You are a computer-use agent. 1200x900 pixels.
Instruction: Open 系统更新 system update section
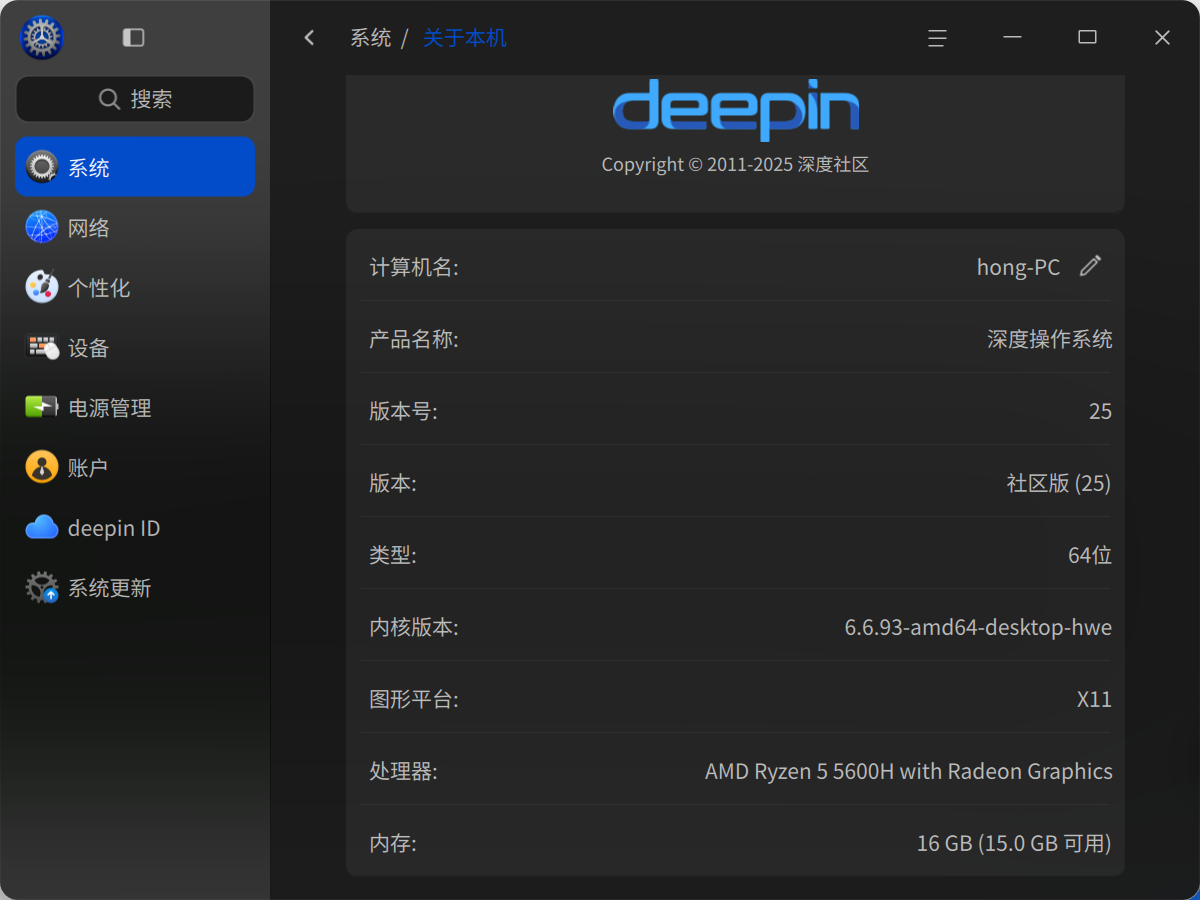(135, 587)
